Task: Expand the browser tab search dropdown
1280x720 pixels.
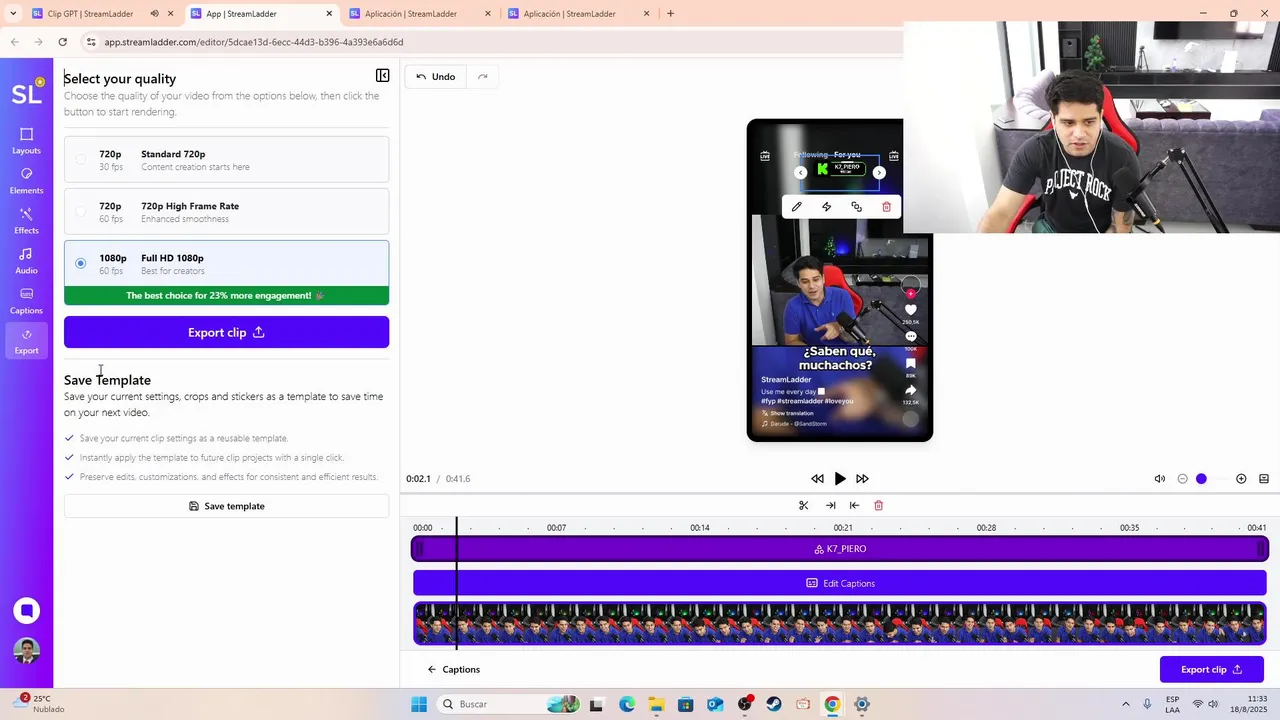Action: tap(12, 14)
